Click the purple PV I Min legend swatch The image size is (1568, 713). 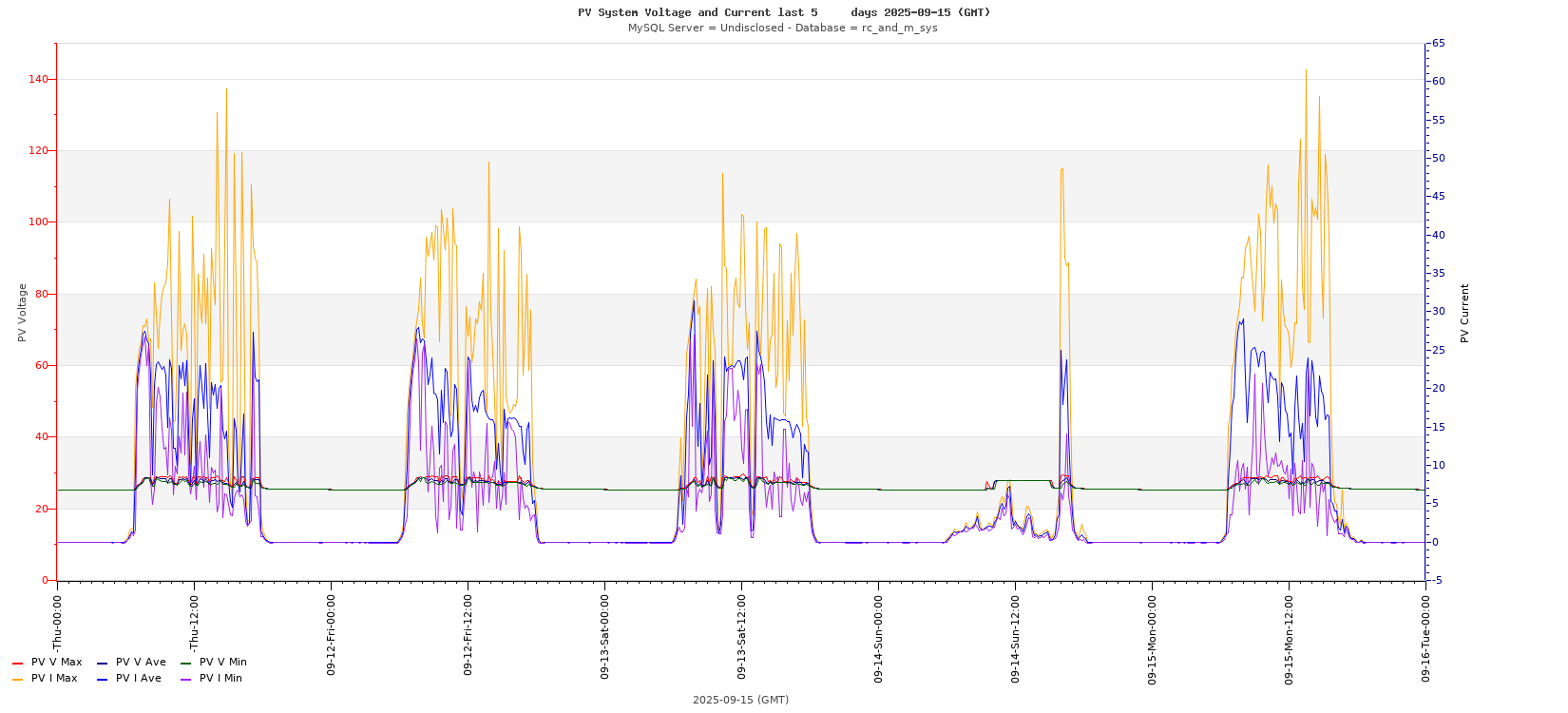coord(185,680)
